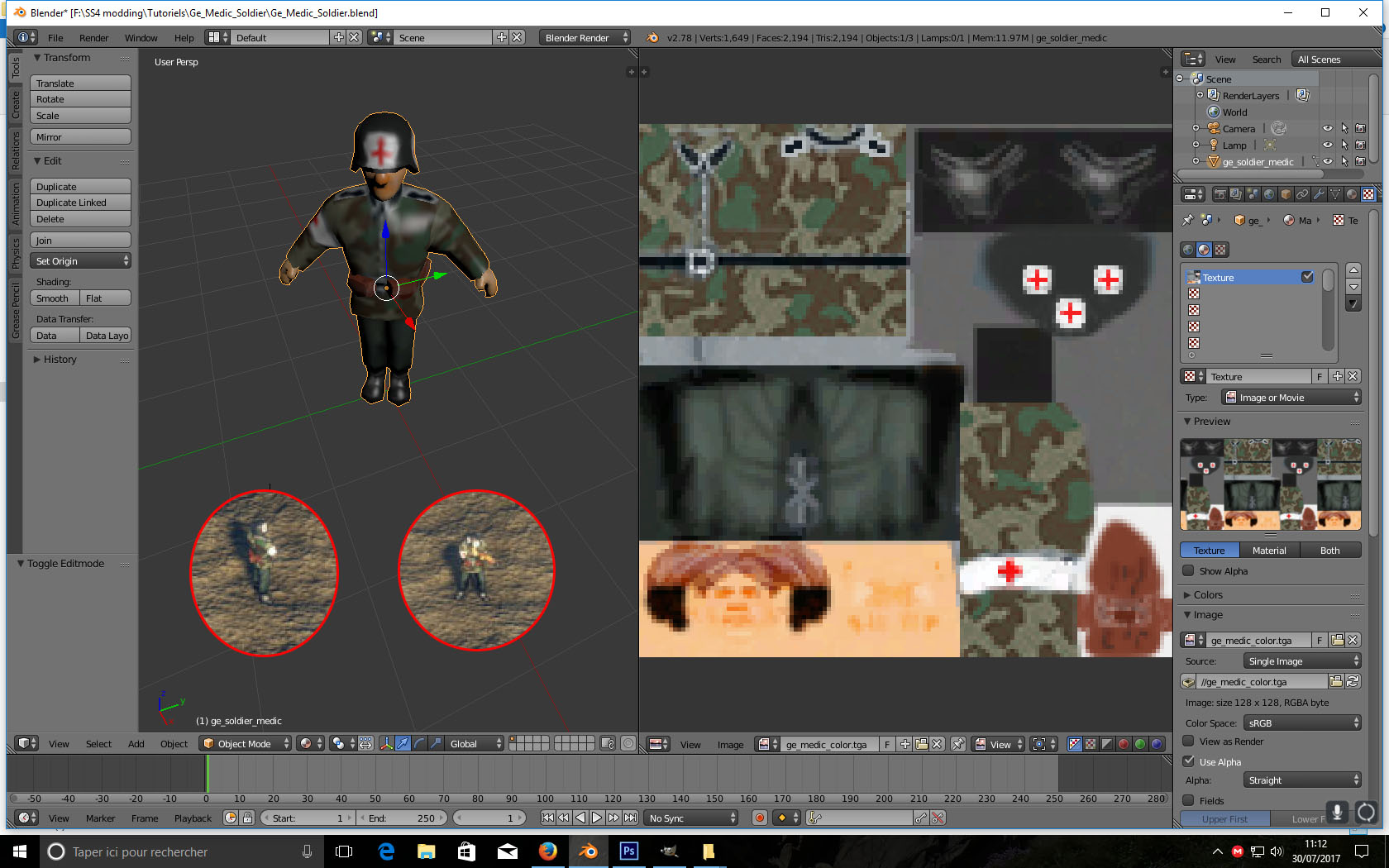The image size is (1389, 868).
Task: Toggle the 3D manipulator axes widget
Action: (386, 743)
